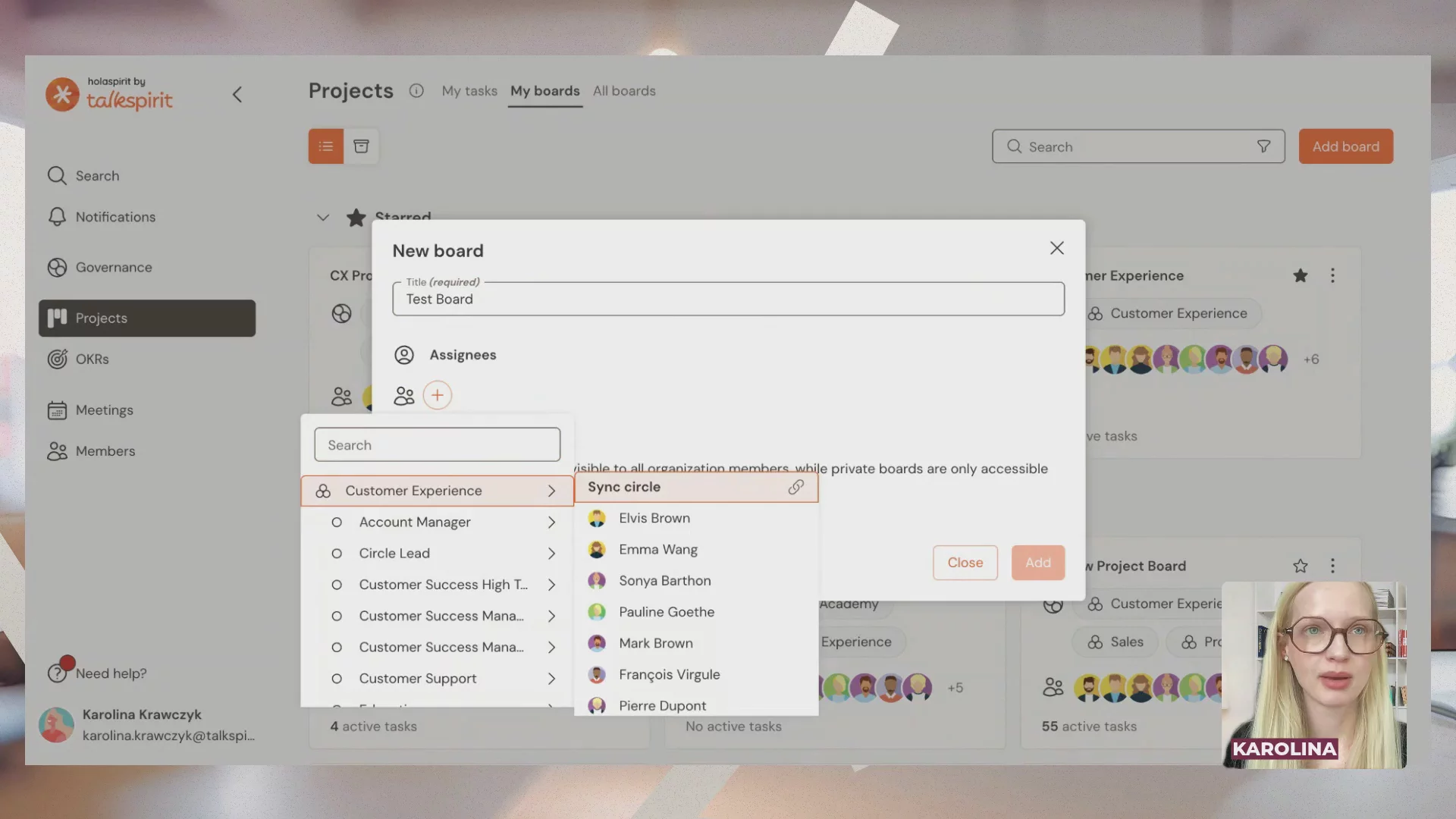Open OKRs in the sidebar
Image resolution: width=1456 pixels, height=819 pixels.
click(x=79, y=359)
